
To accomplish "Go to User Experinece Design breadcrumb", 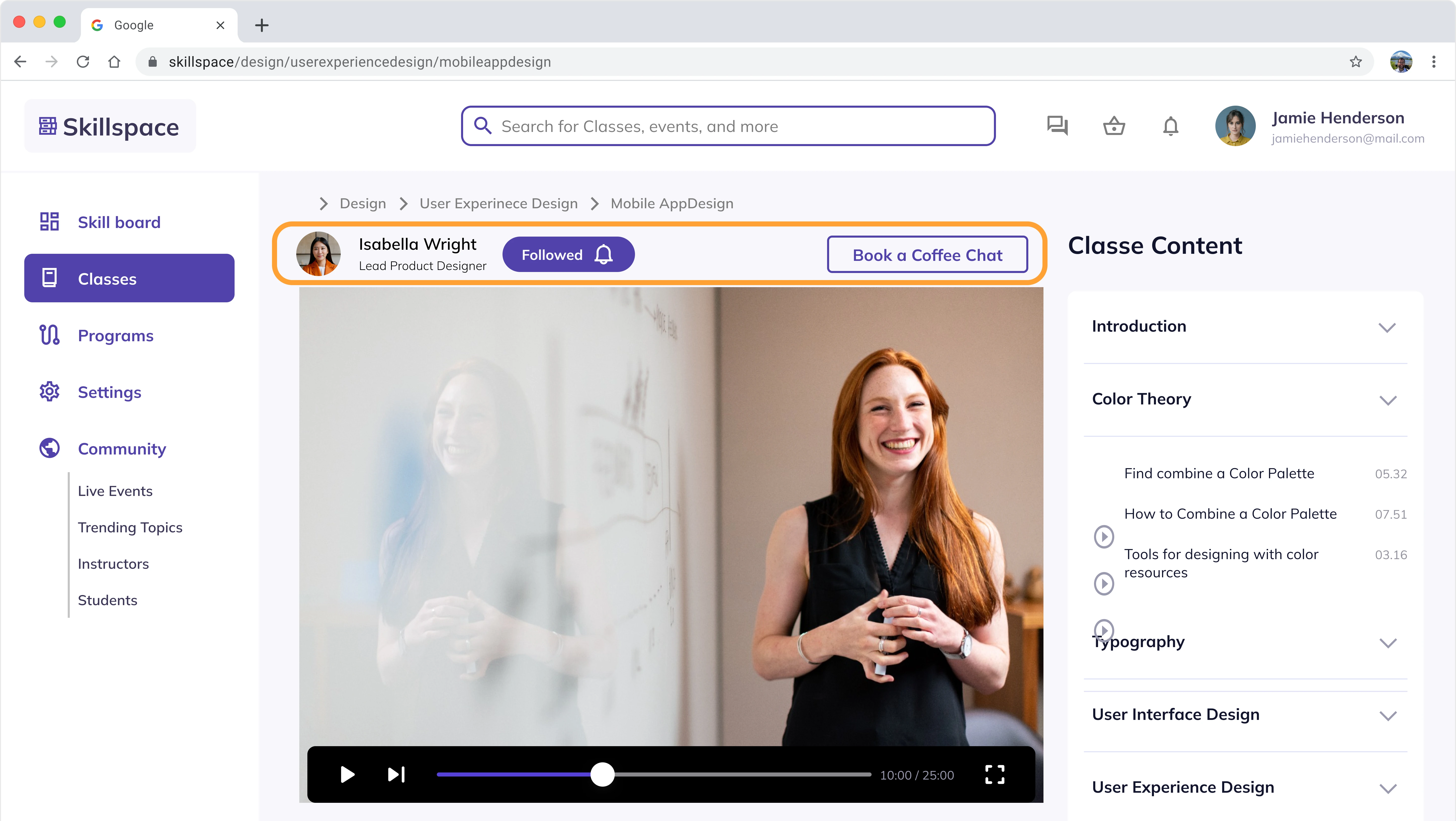I will point(498,203).
